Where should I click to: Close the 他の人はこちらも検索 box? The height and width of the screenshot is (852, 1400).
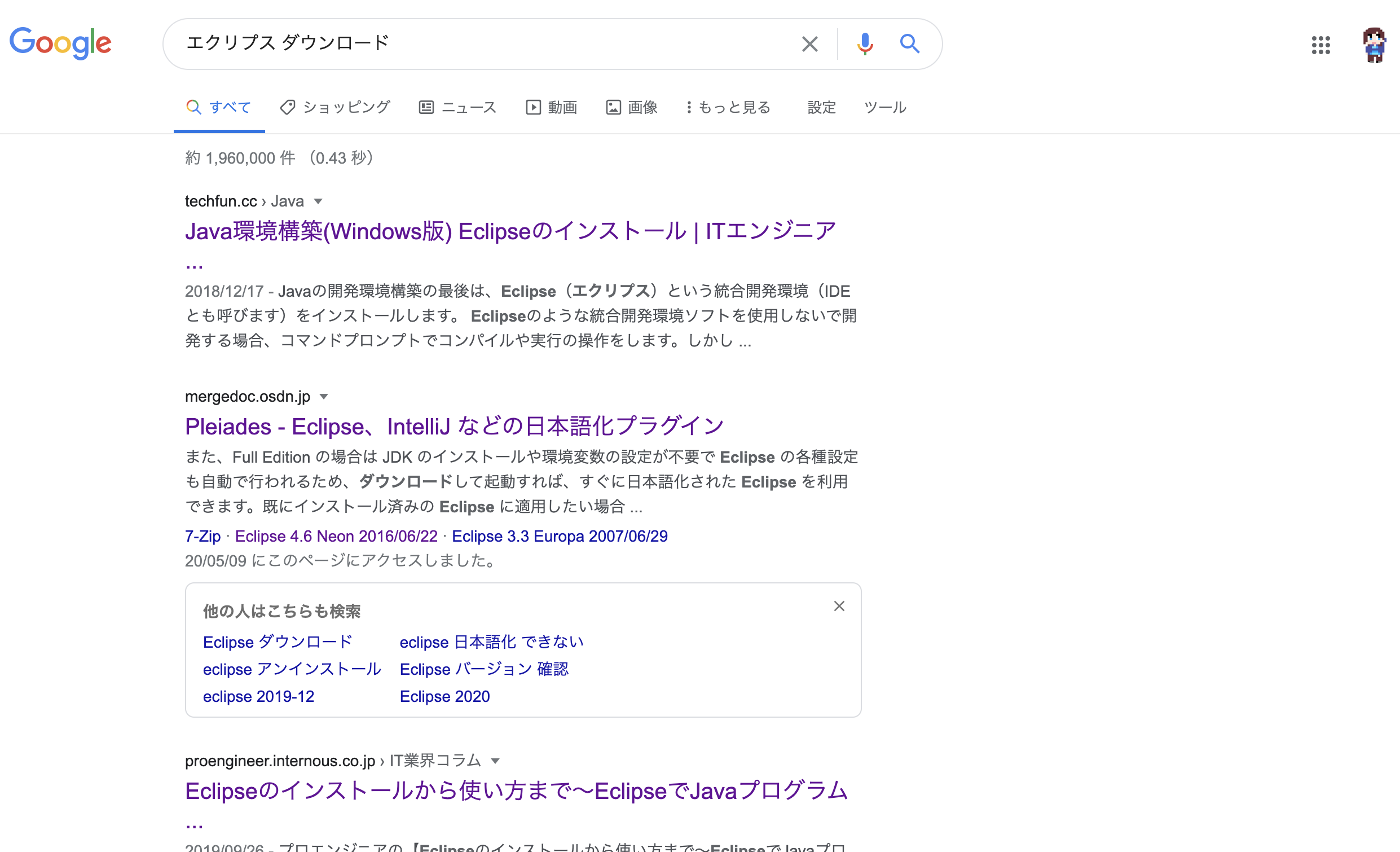[839, 607]
